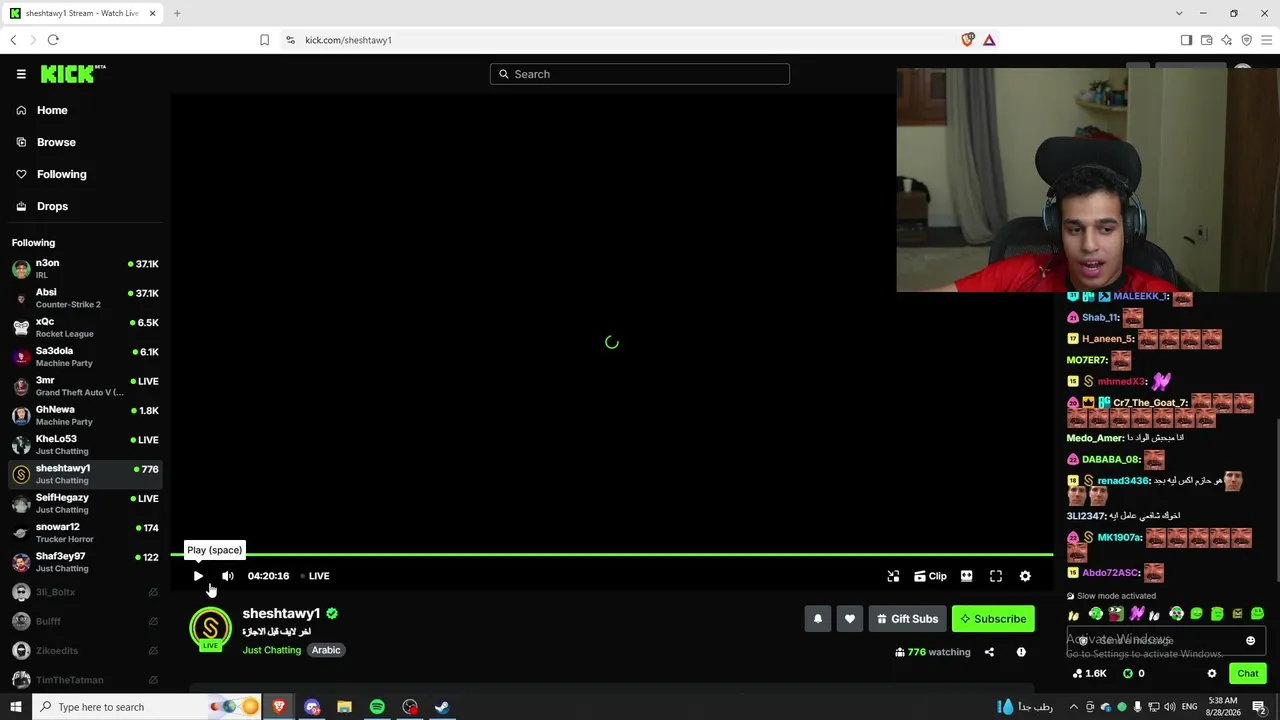The width and height of the screenshot is (1280, 720).
Task: Open a new browser tab
Action: point(177,13)
